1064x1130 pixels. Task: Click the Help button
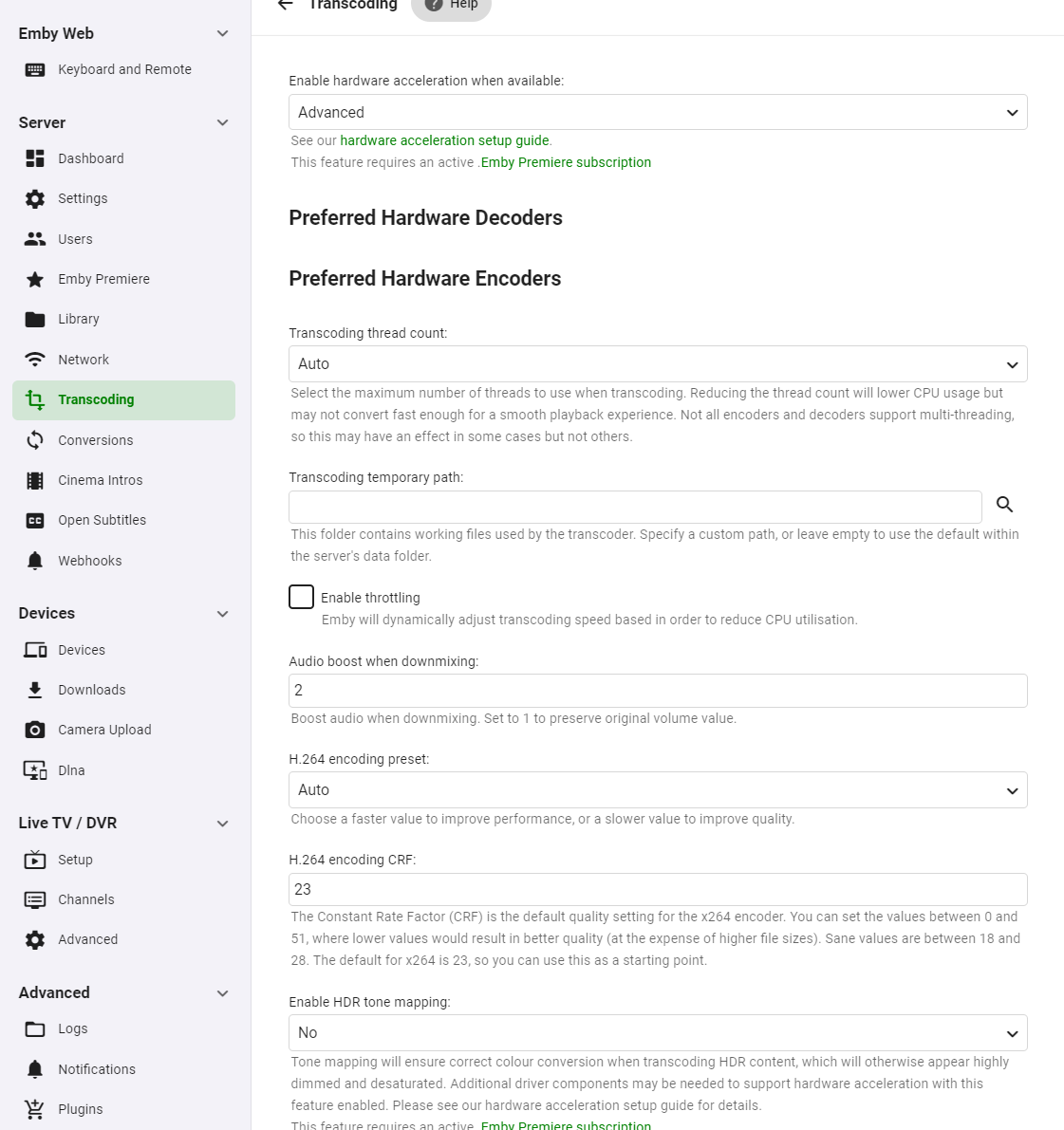(452, 6)
